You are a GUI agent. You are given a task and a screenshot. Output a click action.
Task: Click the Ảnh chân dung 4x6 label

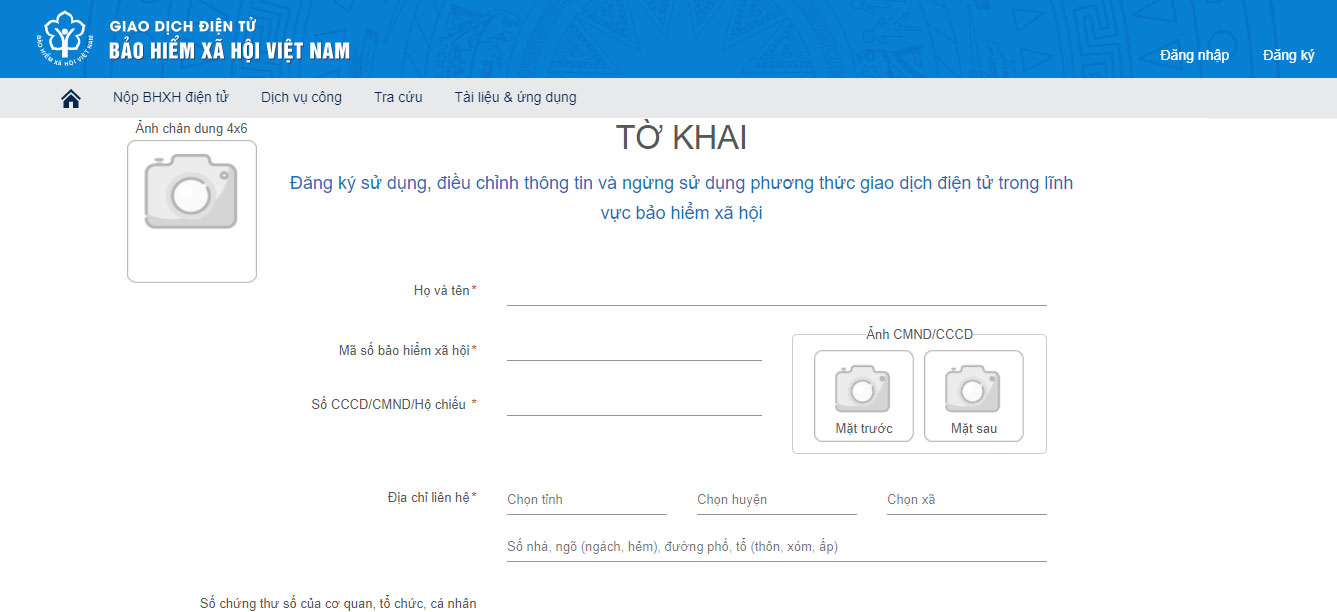pyautogui.click(x=191, y=129)
